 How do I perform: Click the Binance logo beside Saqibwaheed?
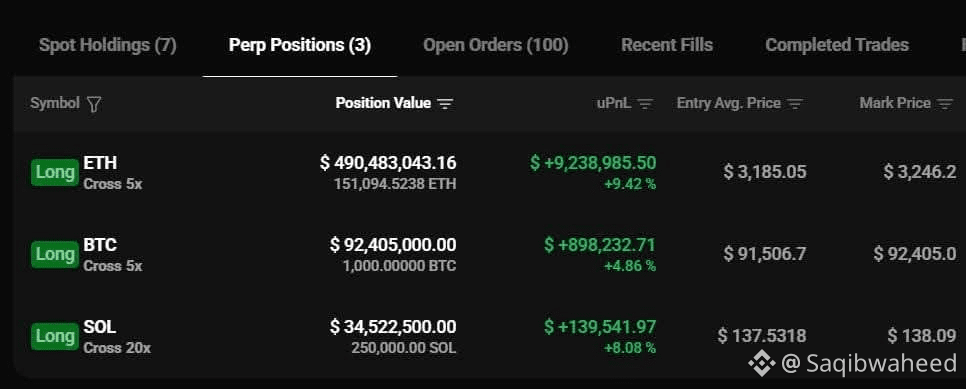click(761, 364)
